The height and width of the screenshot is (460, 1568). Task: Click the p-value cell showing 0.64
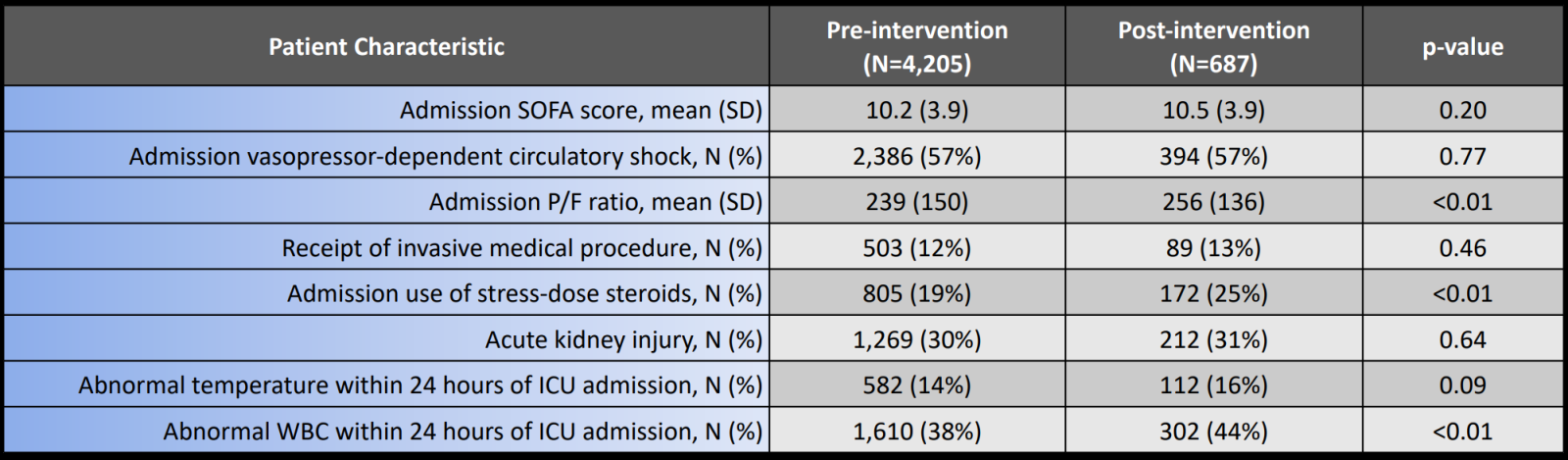pyautogui.click(x=1462, y=339)
